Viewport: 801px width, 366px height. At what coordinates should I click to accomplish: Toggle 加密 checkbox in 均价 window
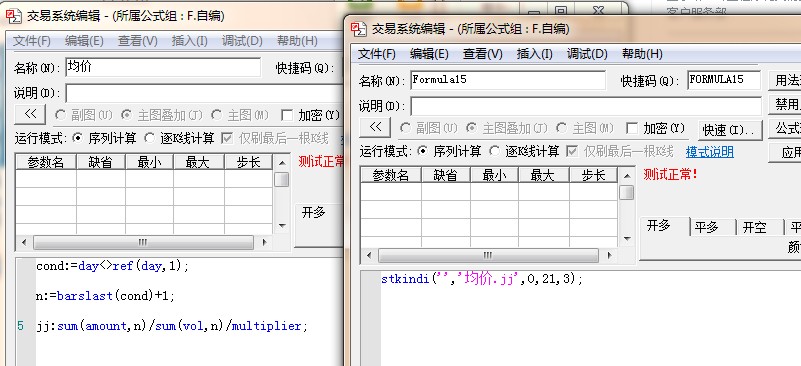click(287, 115)
